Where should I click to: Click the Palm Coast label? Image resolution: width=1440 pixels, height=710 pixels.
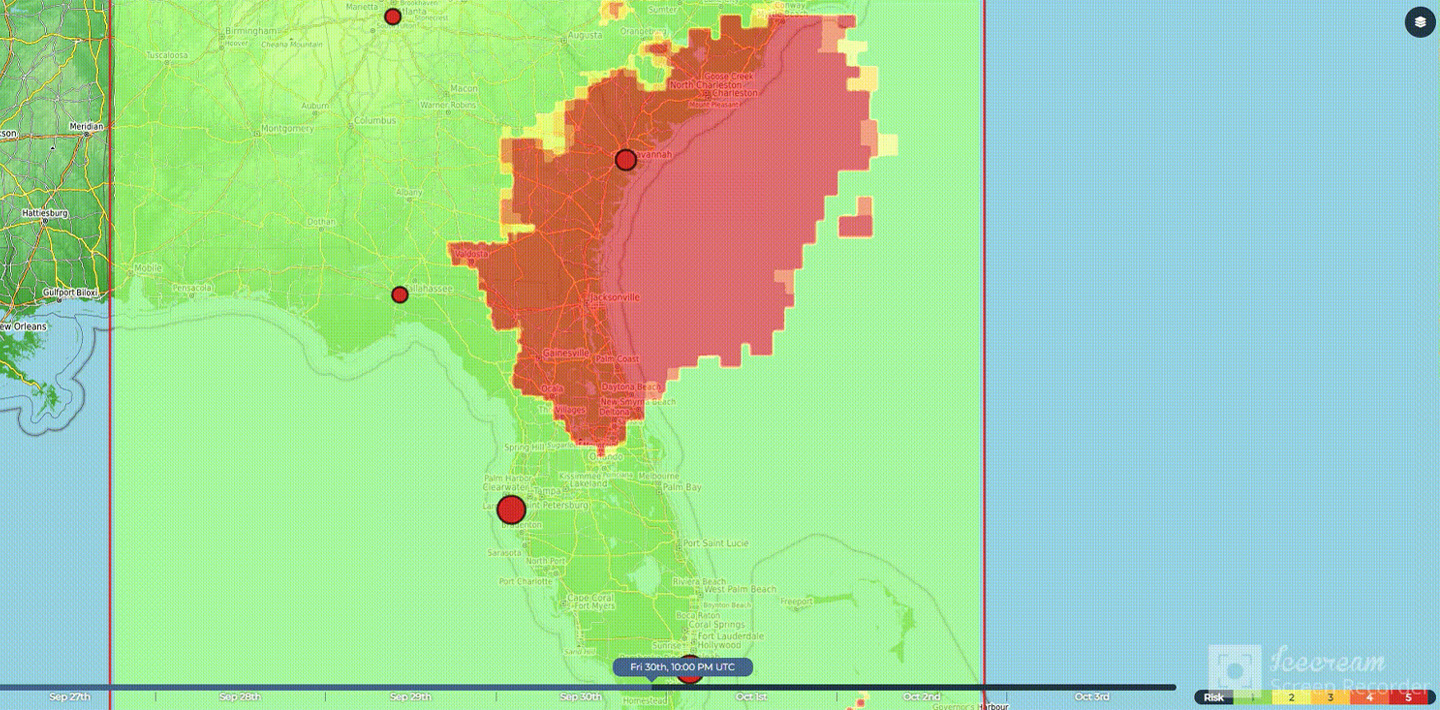pyautogui.click(x=617, y=359)
